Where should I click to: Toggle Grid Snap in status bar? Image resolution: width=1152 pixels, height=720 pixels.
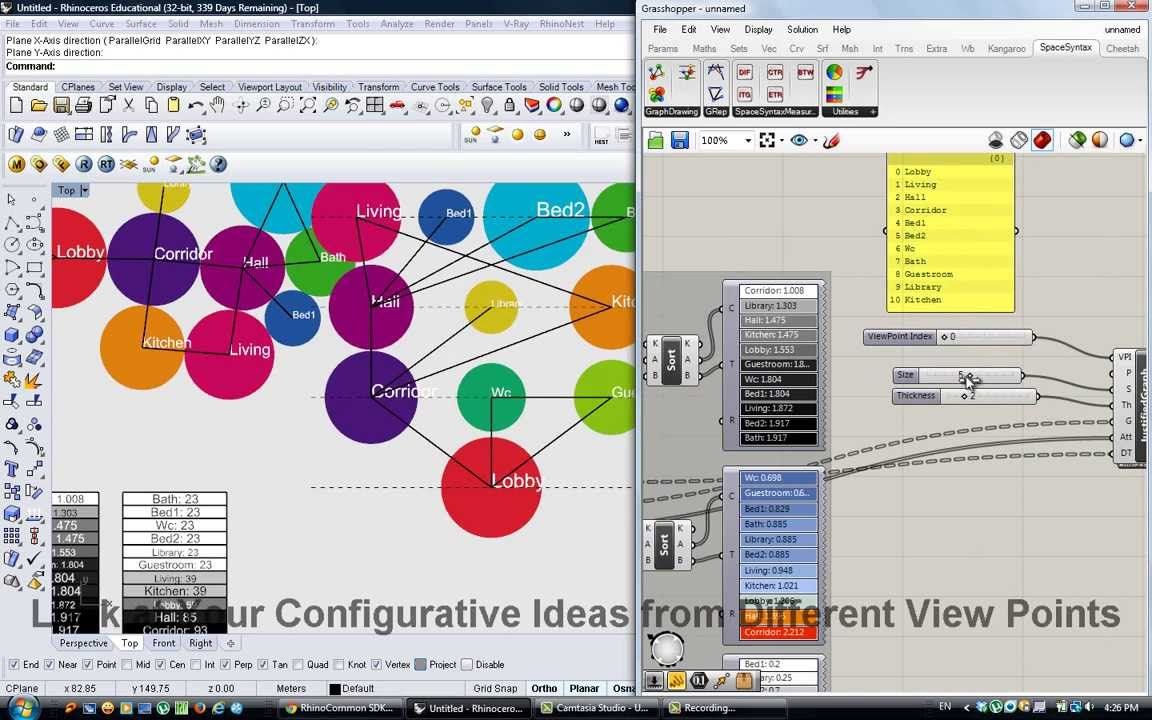click(x=495, y=688)
